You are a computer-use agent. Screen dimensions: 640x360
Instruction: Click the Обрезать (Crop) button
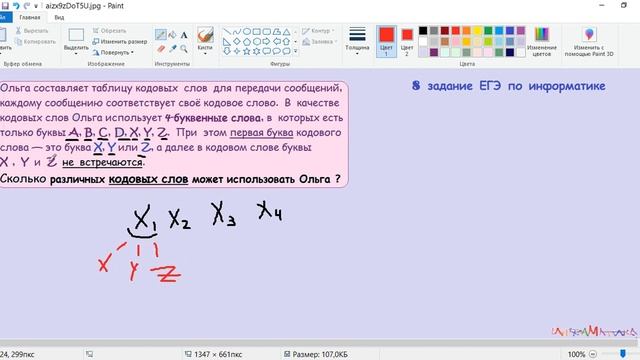[109, 31]
